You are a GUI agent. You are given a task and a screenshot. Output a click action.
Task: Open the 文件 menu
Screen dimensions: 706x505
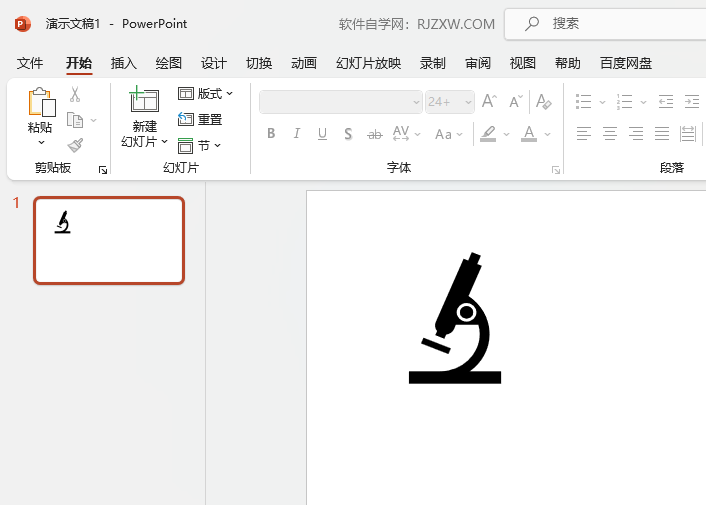[30, 63]
